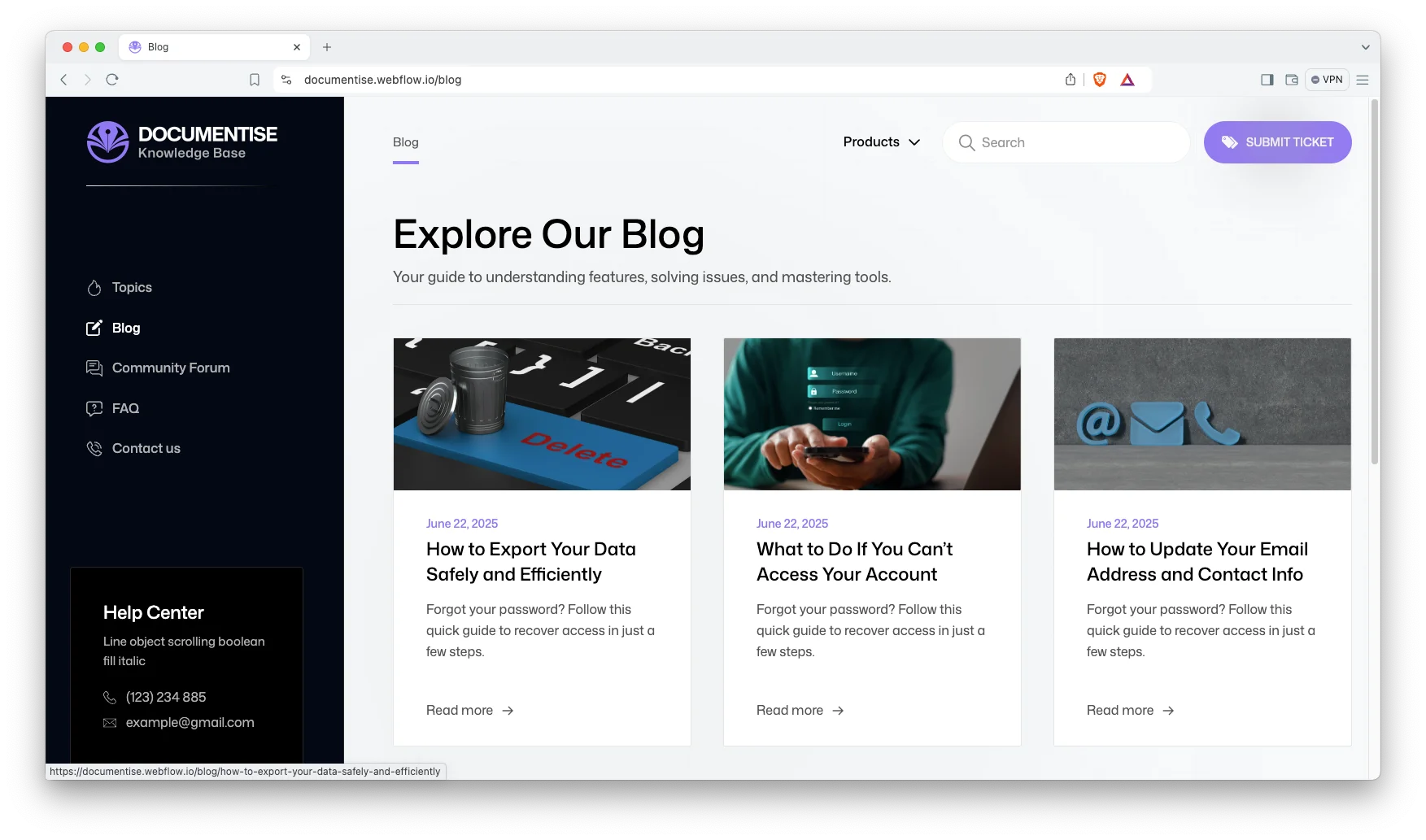The width and height of the screenshot is (1426, 840).
Task: Open the browser hamburger menu
Action: [x=1363, y=80]
